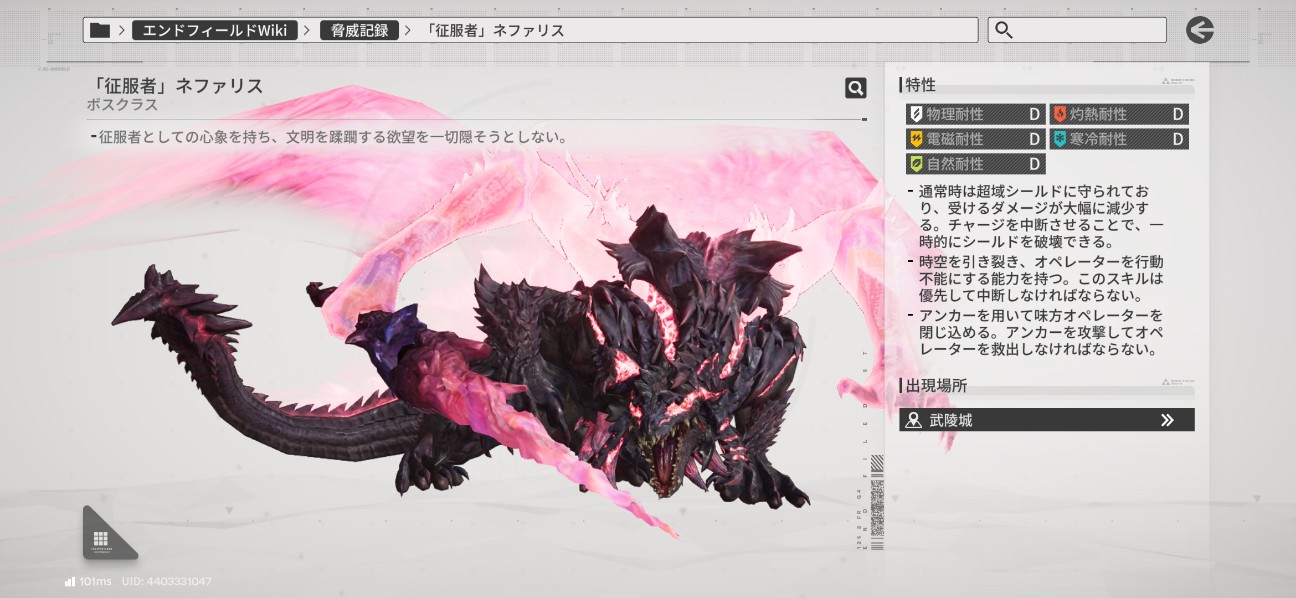Click the 物理耐性 resistance icon
This screenshot has height=598, width=1296.
pos(915,114)
